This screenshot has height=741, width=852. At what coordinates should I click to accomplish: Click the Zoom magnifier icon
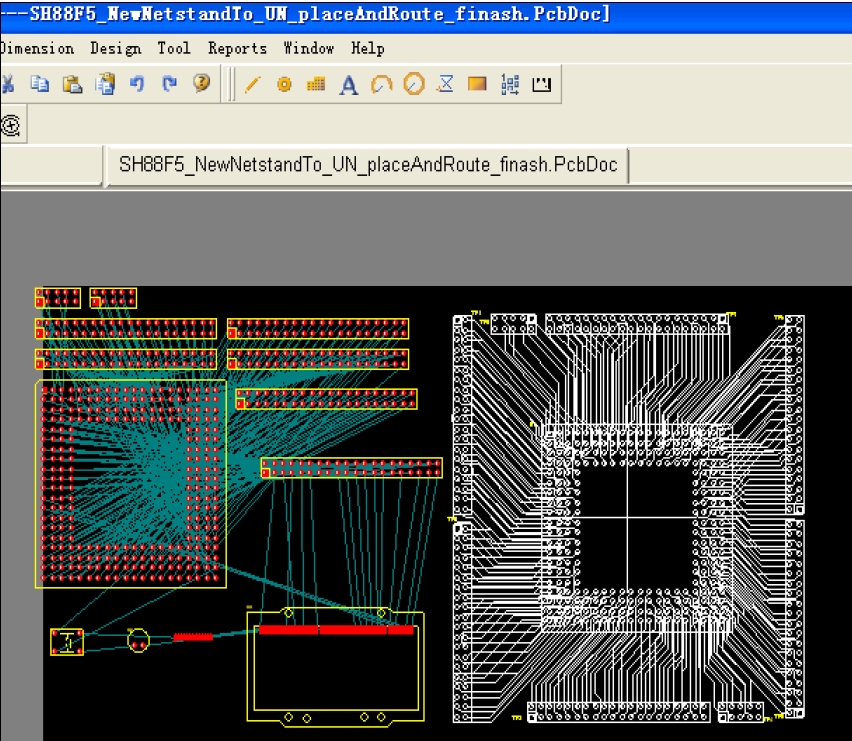click(11, 126)
